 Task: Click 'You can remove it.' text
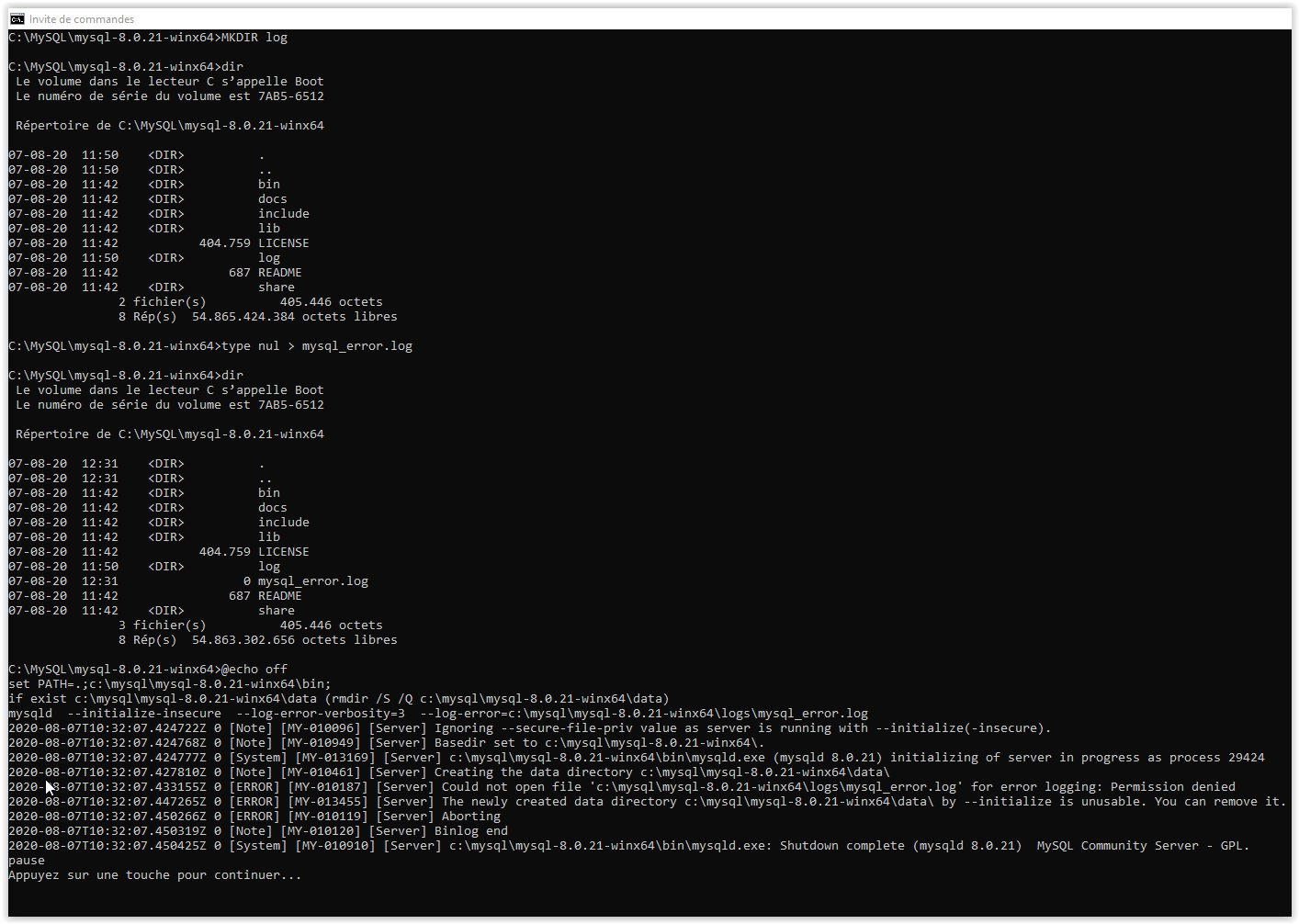click(1221, 802)
